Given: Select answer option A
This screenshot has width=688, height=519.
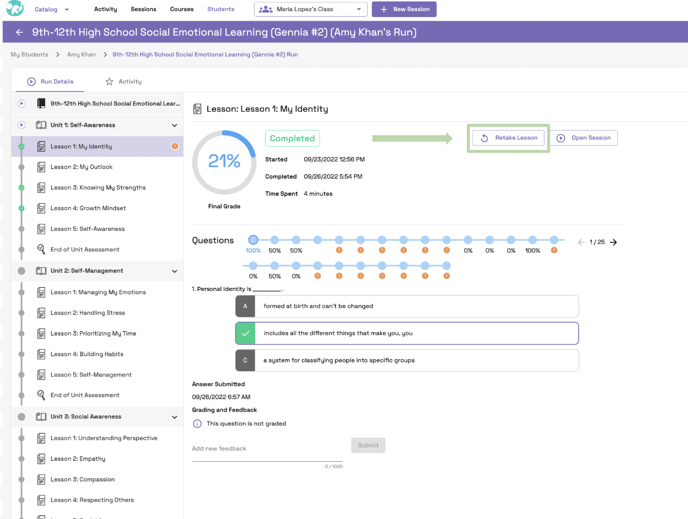Looking at the screenshot, I should point(245,306).
